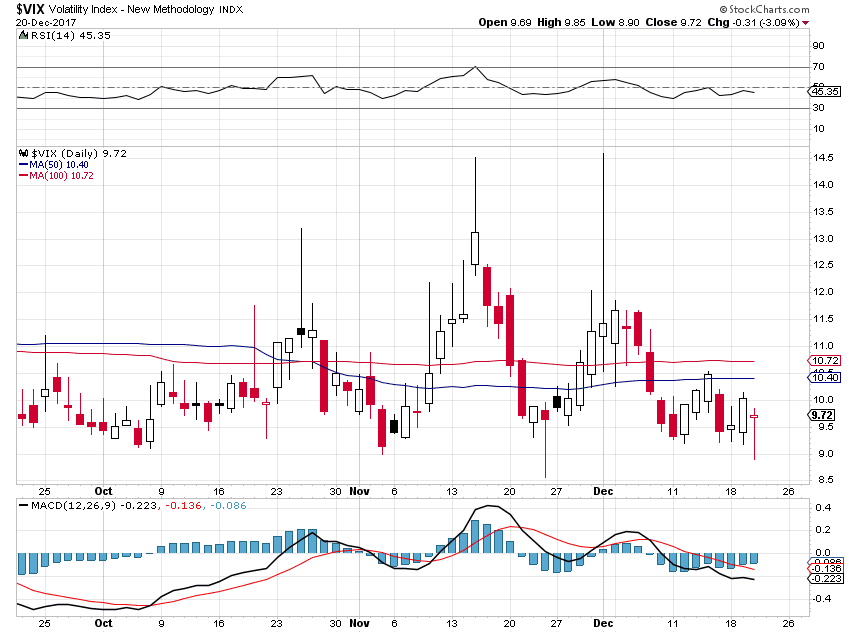Click the Oct date marker on bottom axis

103,623
